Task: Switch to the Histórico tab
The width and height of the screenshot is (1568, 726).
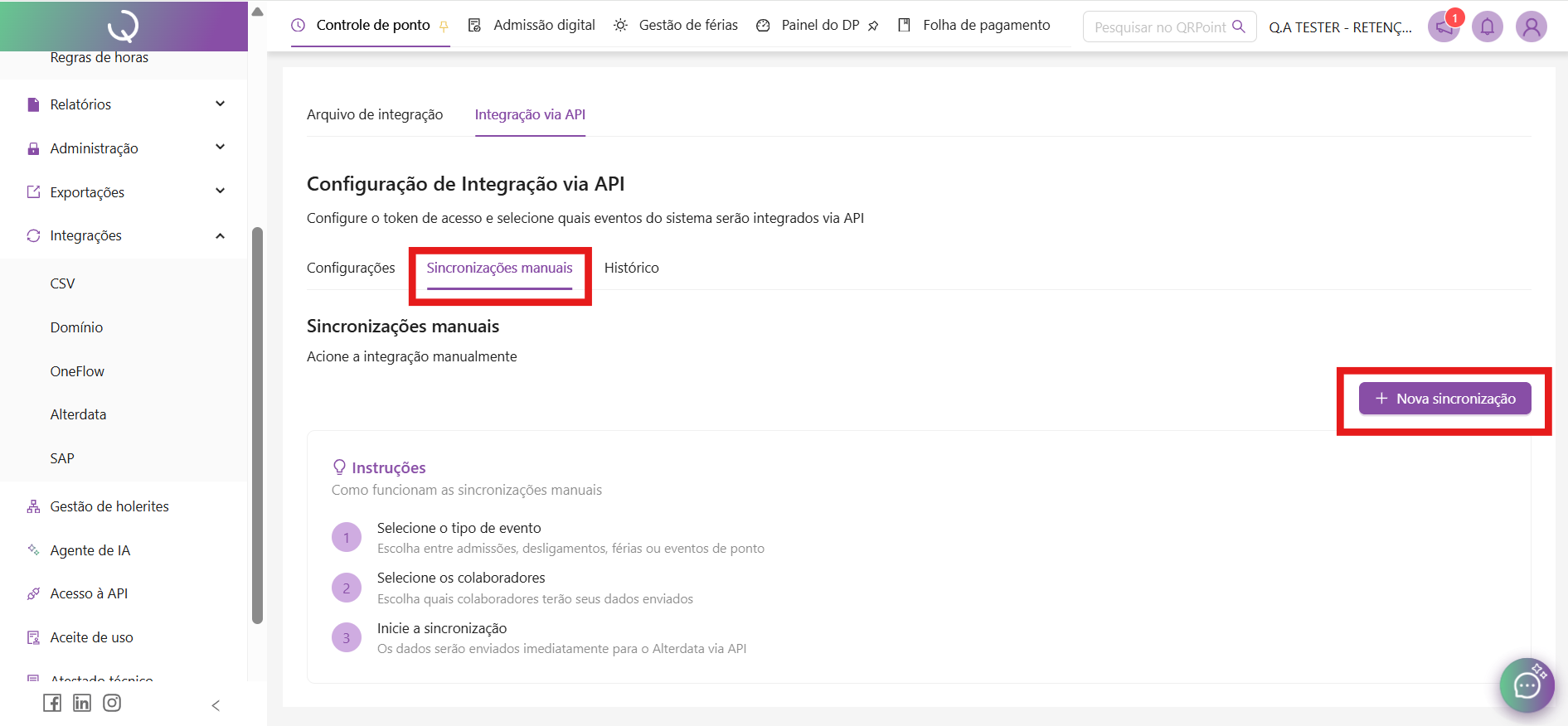Action: pos(631,268)
